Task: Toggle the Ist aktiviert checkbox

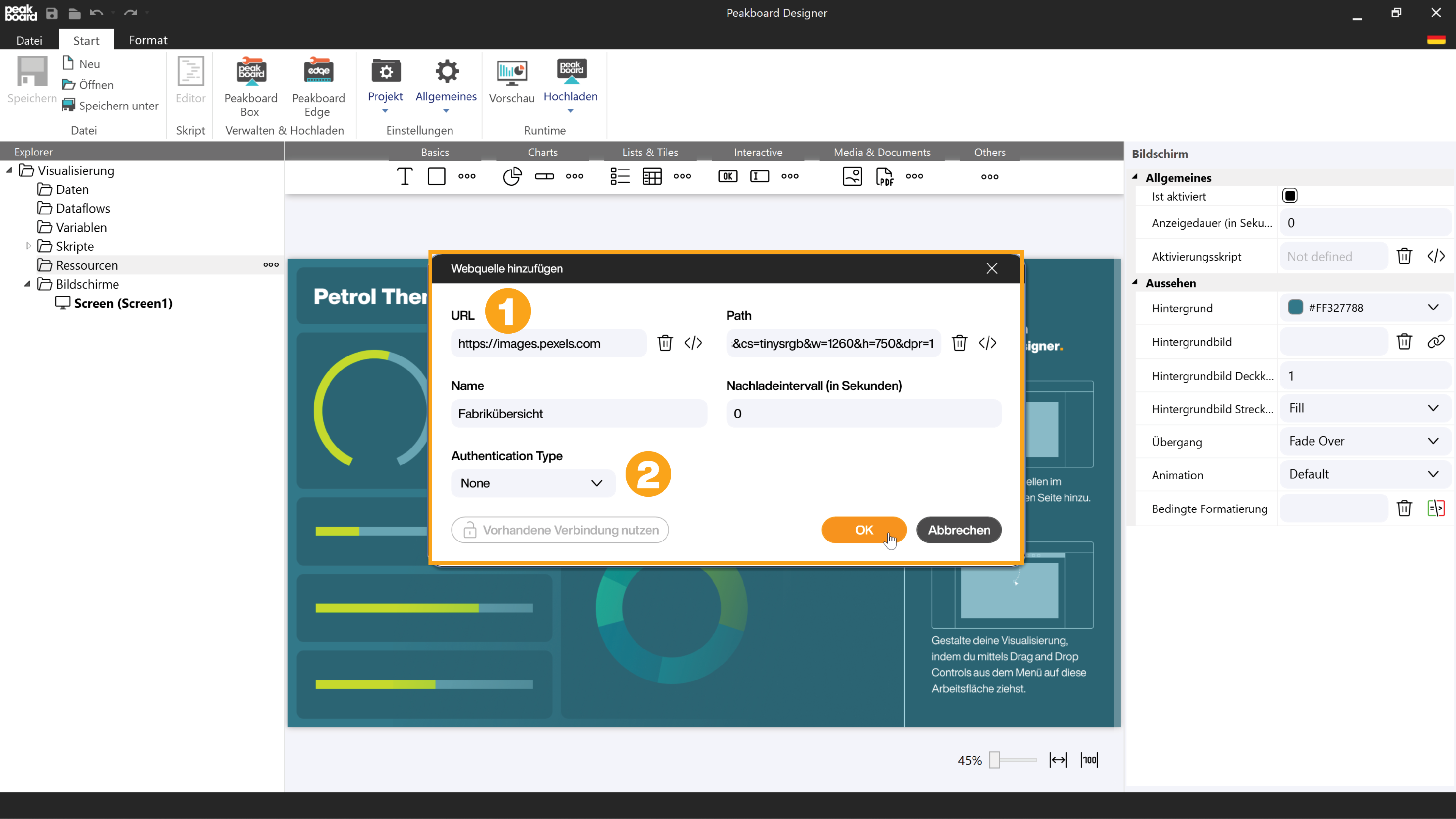Action: click(x=1290, y=196)
